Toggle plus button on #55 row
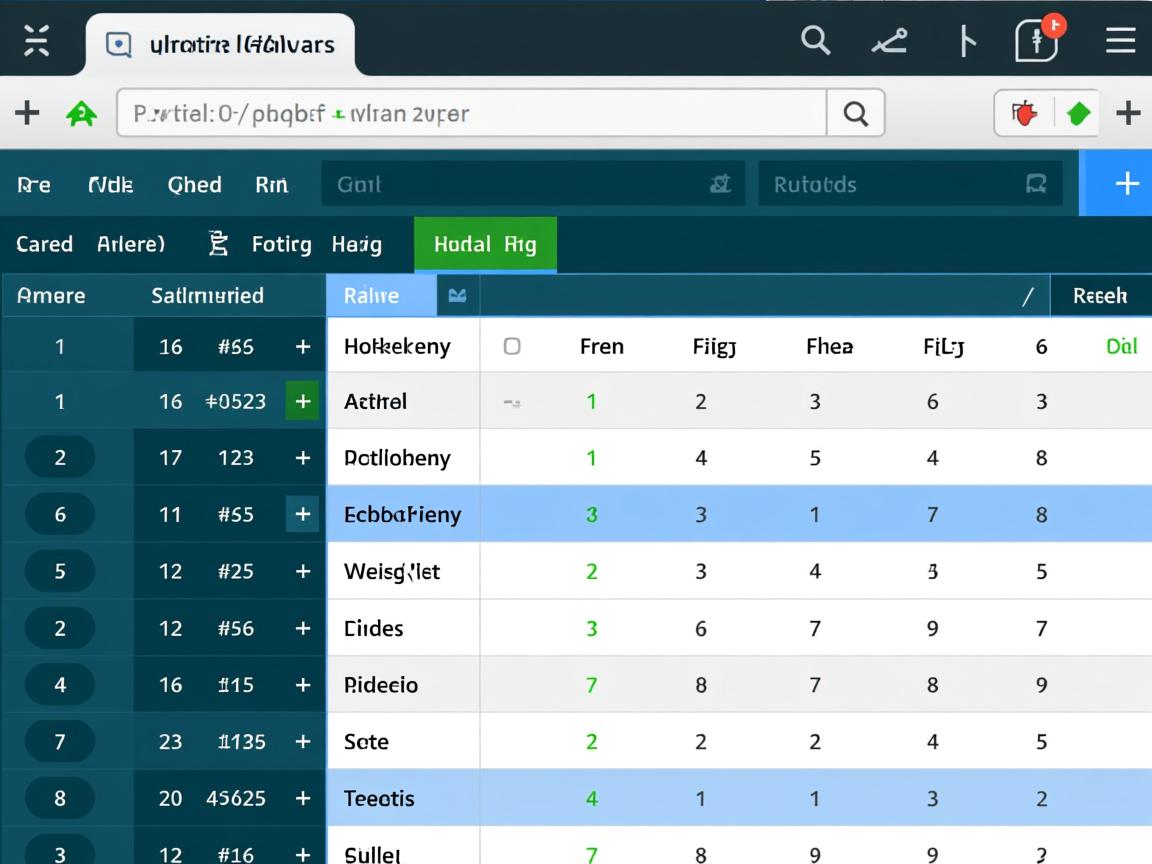The width and height of the screenshot is (1152, 864). click(302, 515)
